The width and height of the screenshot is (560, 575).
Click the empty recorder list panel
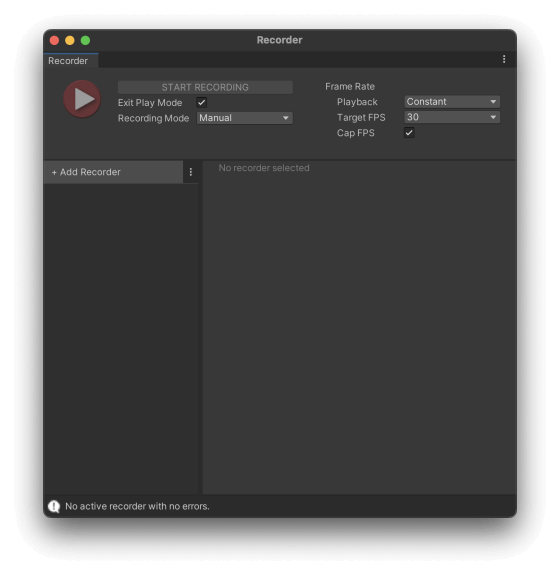121,338
